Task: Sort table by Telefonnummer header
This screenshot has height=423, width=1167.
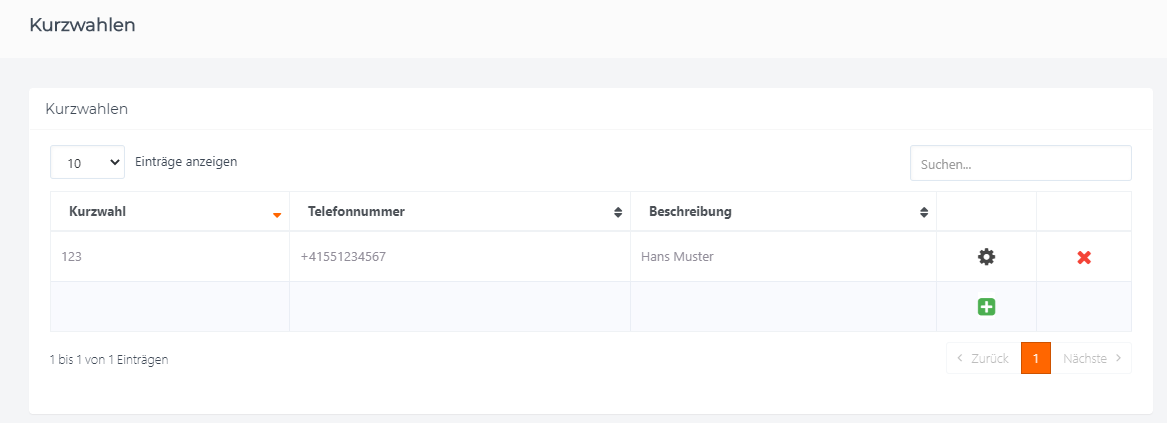Action: coord(356,212)
